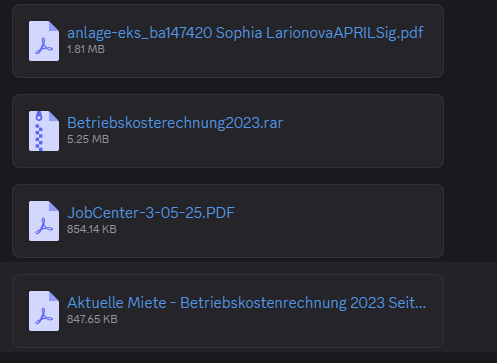497x363 pixels.
Task: Open the JobCenter-3-05-25.PDF file link
Action: tap(151, 213)
